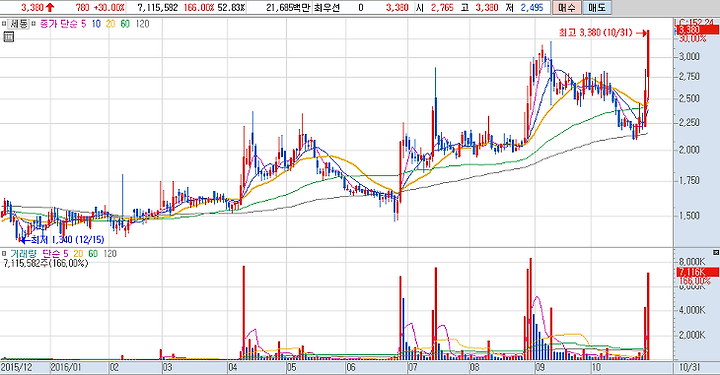This screenshot has width=720, height=375.
Task: Click the 2,500 price axis label
Action: (689, 99)
